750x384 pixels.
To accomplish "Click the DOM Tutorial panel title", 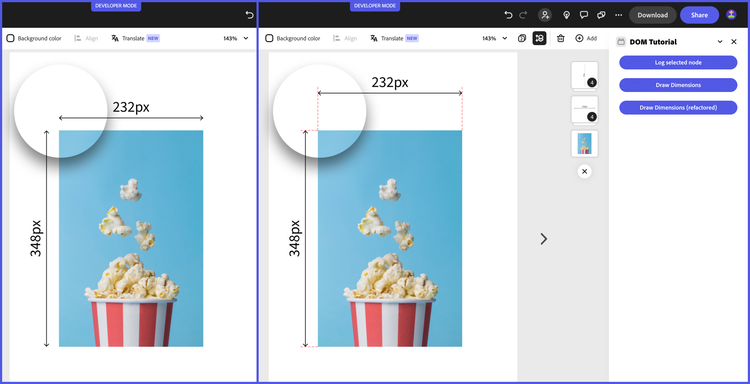I will click(653, 42).
